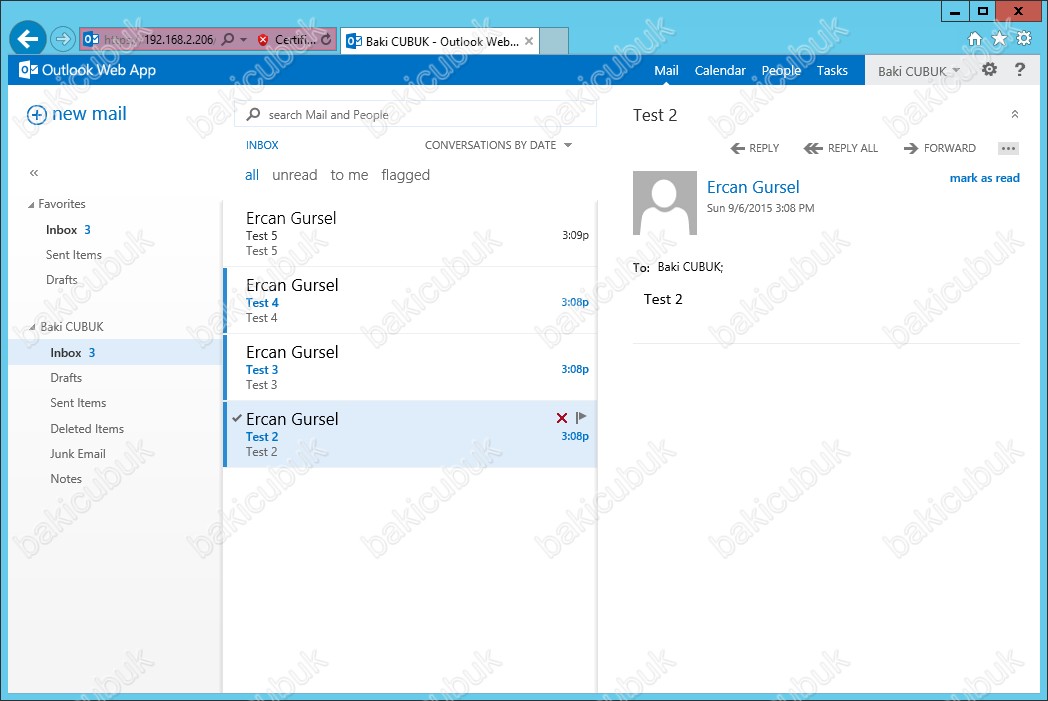Open the Junk Email folder

point(78,454)
